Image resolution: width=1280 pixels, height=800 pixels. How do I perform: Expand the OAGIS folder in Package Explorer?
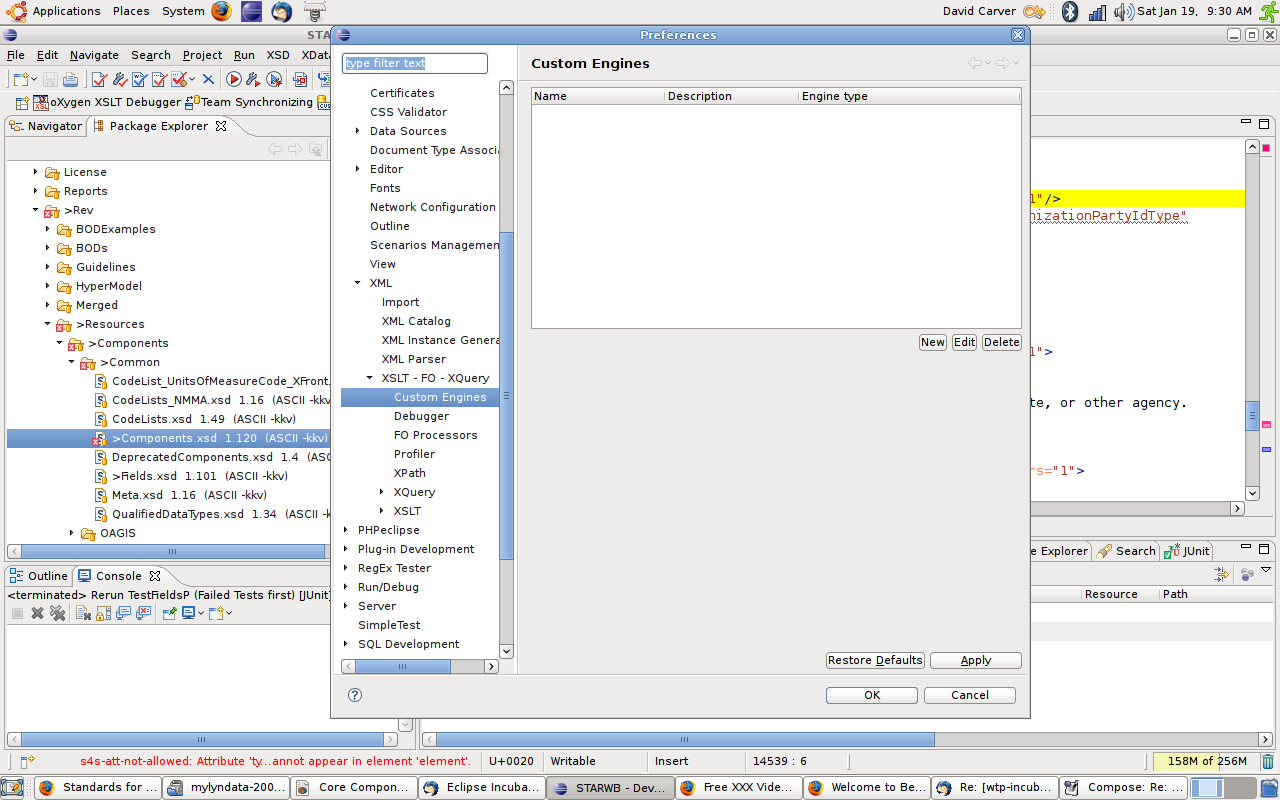click(72, 533)
